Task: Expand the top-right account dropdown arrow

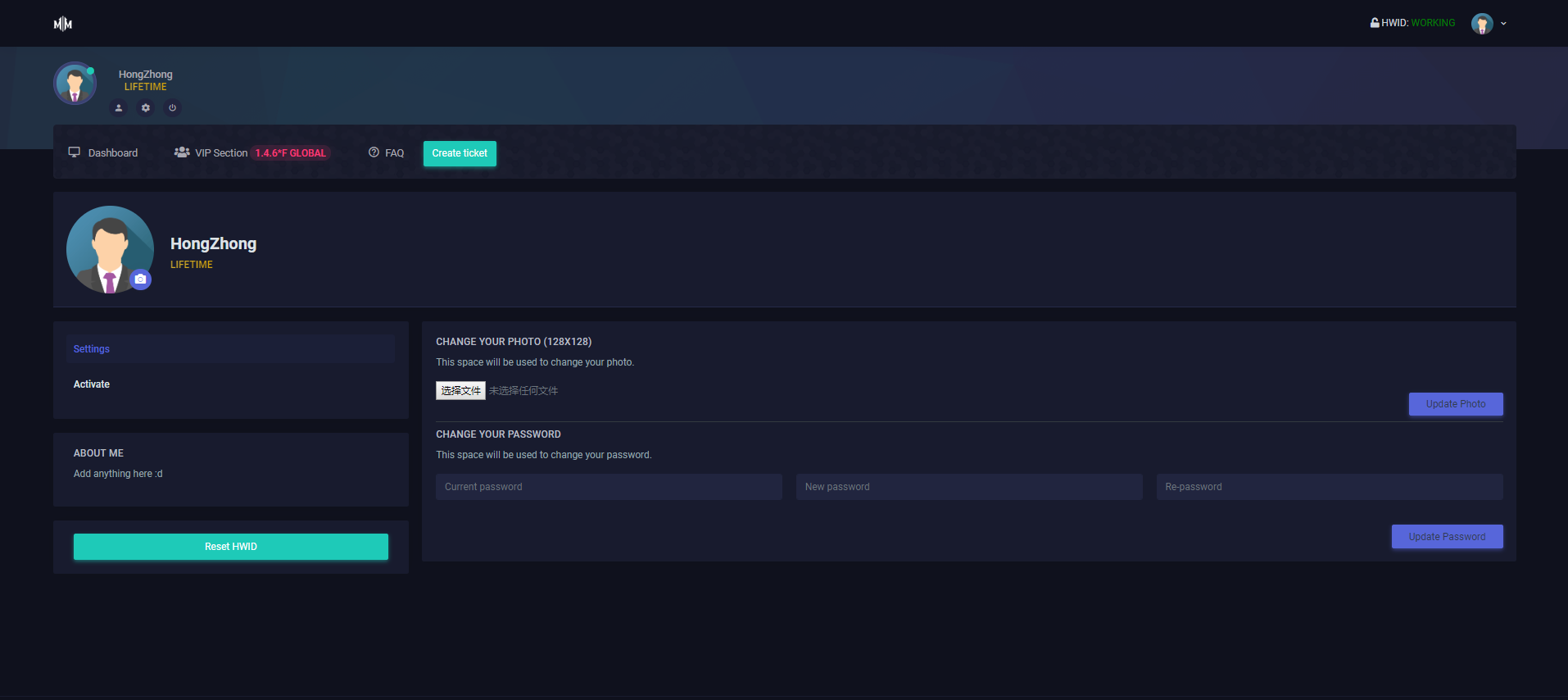Action: click(x=1503, y=24)
